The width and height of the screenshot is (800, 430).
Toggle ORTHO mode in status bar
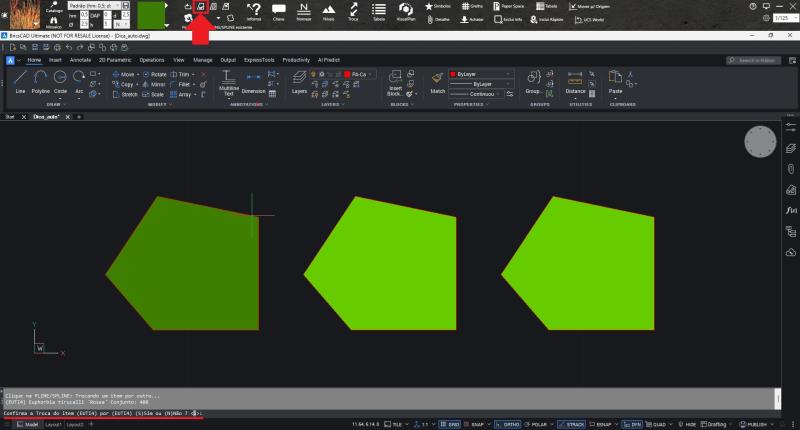pos(512,424)
